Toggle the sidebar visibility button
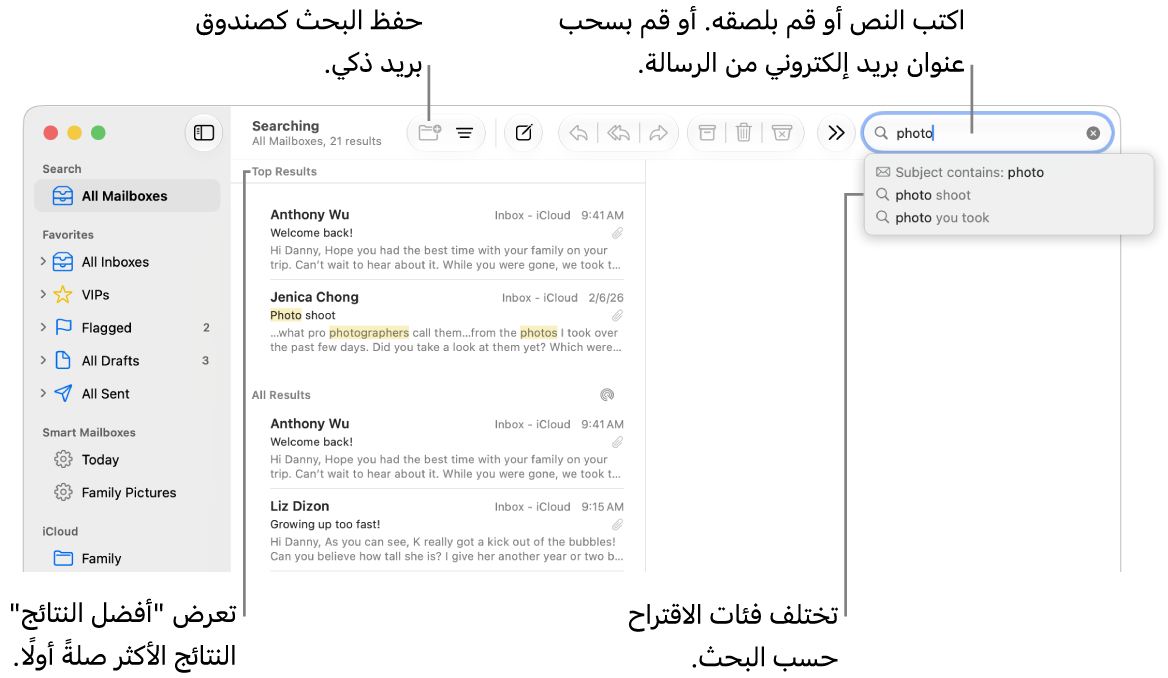The width and height of the screenshot is (1168, 678). click(203, 133)
